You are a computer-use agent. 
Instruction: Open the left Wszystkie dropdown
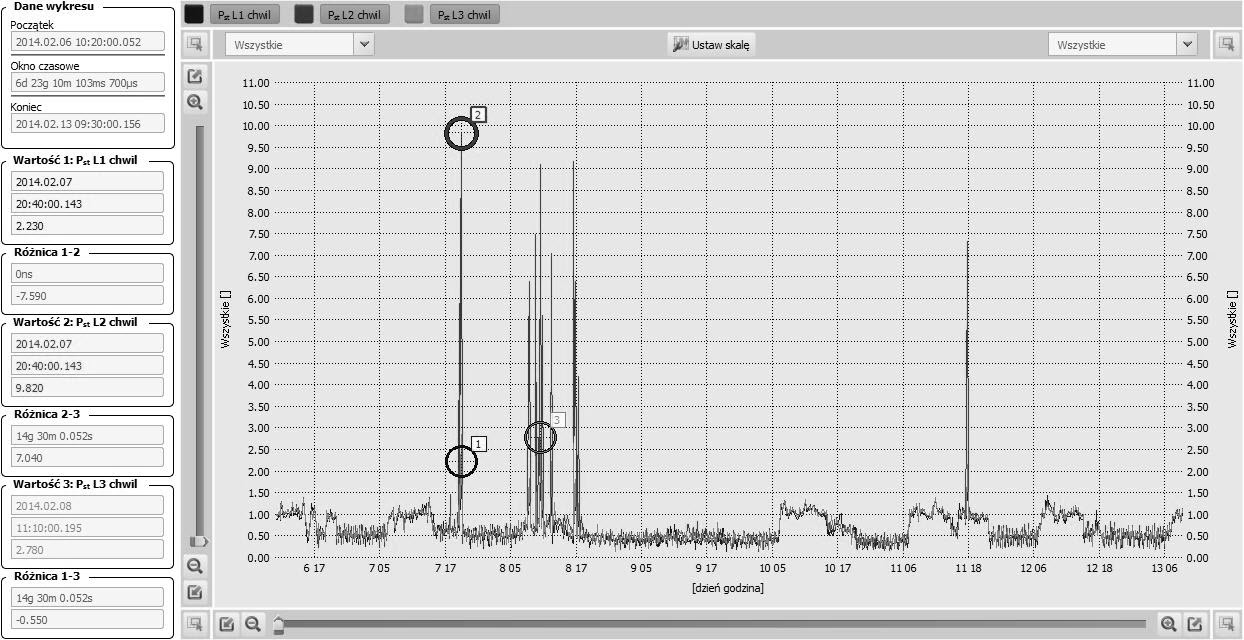[x=299, y=44]
